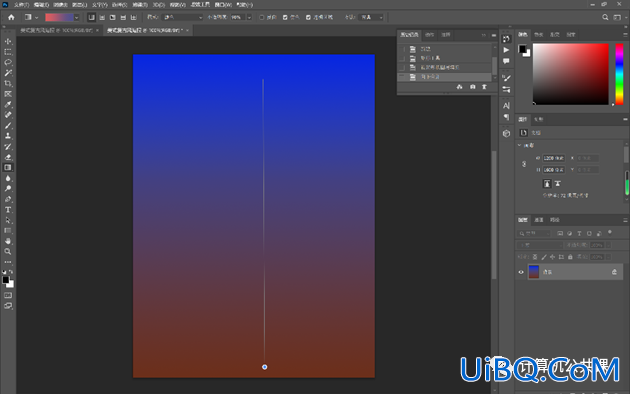This screenshot has height=394, width=630.
Task: Select the Gradient tool in toolbar
Action: click(x=8, y=167)
